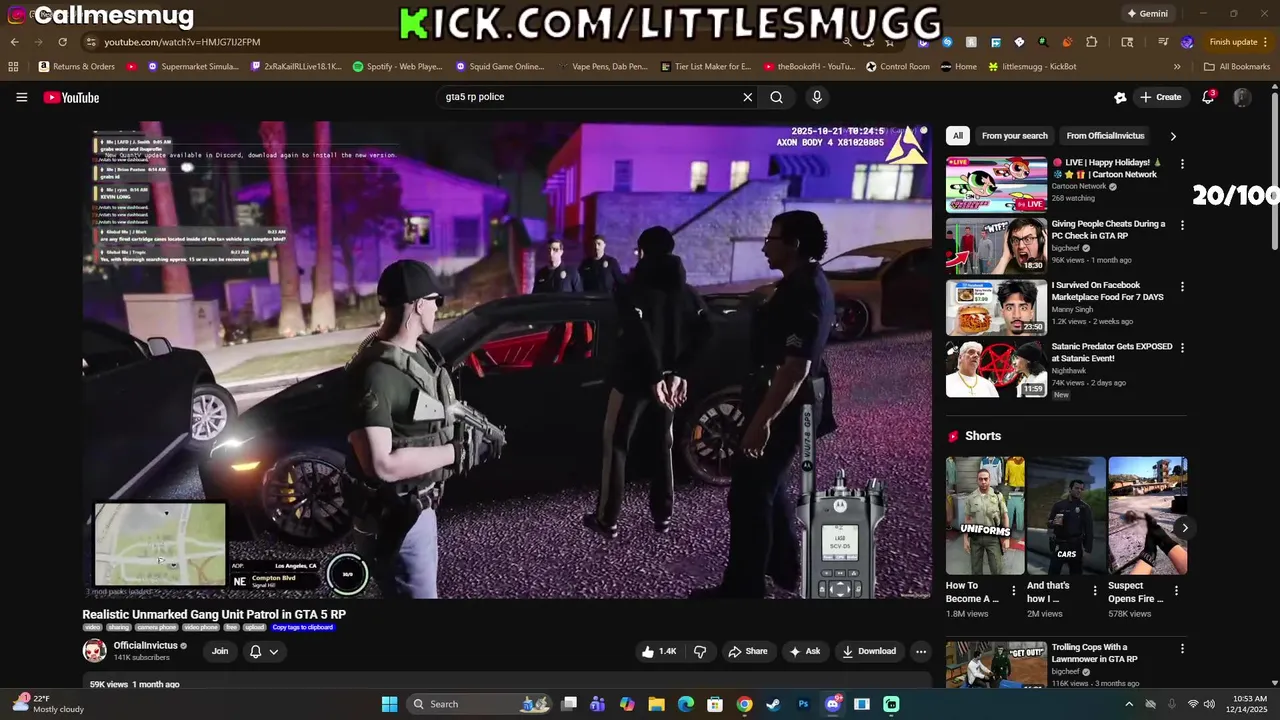Viewport: 1280px width, 720px height.
Task: Download the video
Action: pyautogui.click(x=868, y=651)
